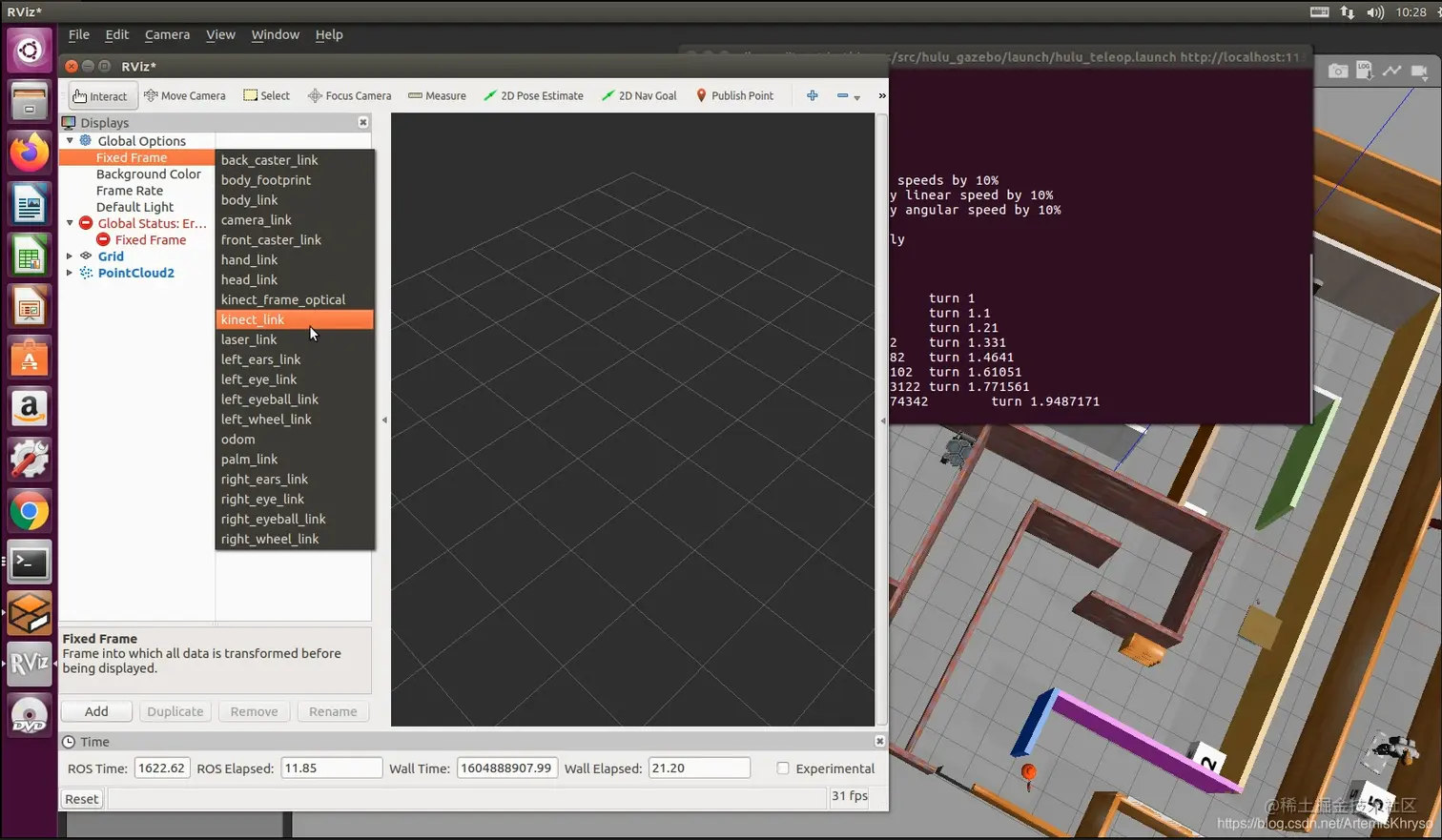Viewport: 1442px width, 840px height.
Task: Expand the PointCloud2 display item
Action: (x=70, y=273)
